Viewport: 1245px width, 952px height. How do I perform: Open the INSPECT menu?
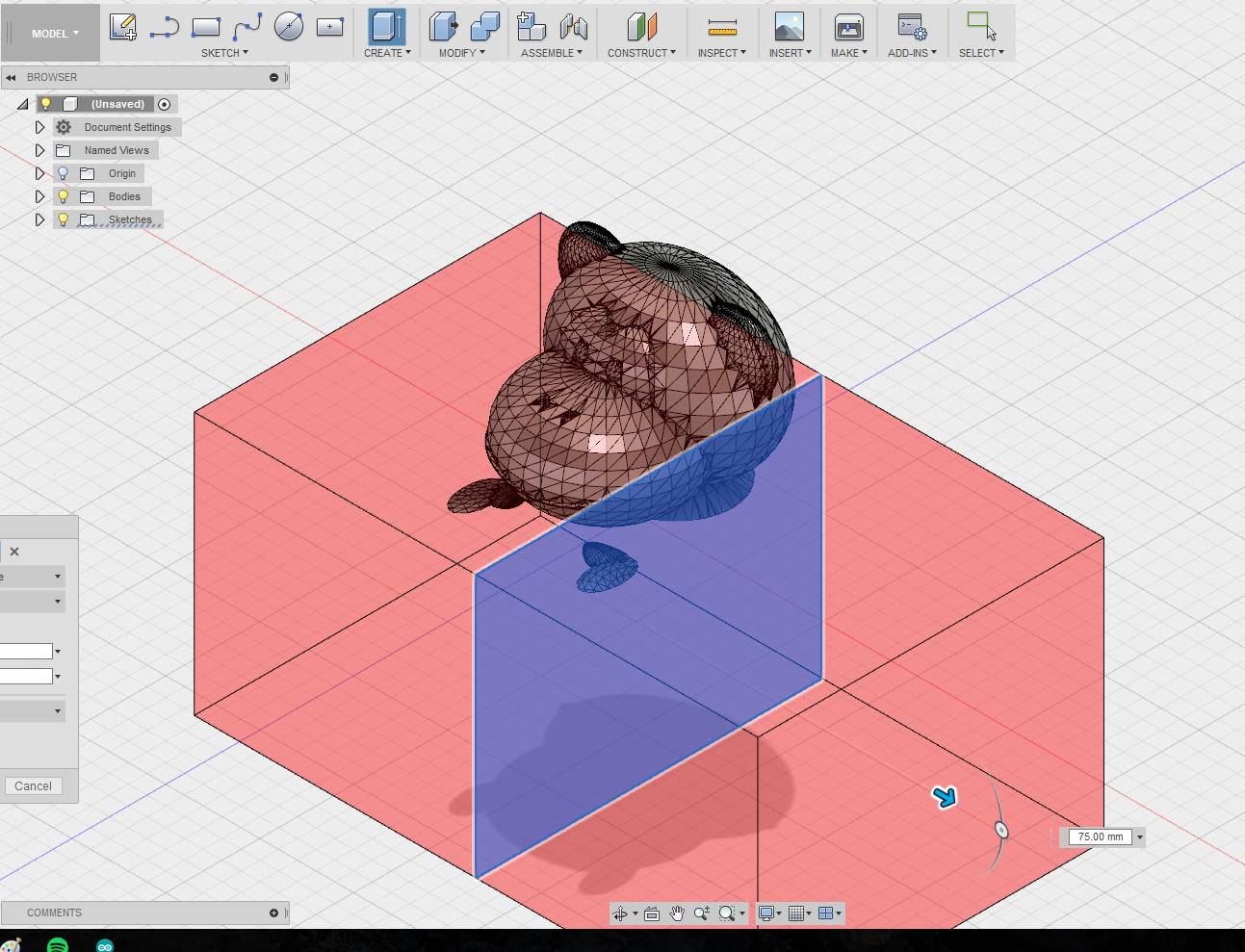[x=722, y=53]
